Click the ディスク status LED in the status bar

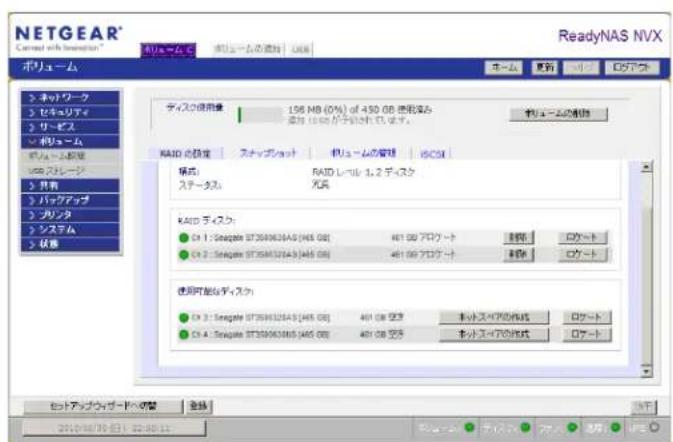pyautogui.click(x=525, y=427)
